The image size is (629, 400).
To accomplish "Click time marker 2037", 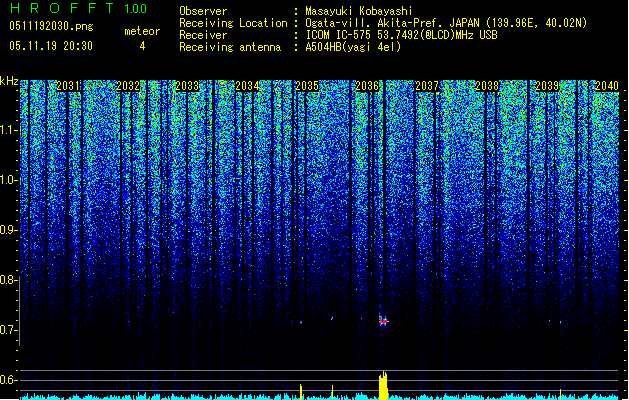I will click(427, 86).
